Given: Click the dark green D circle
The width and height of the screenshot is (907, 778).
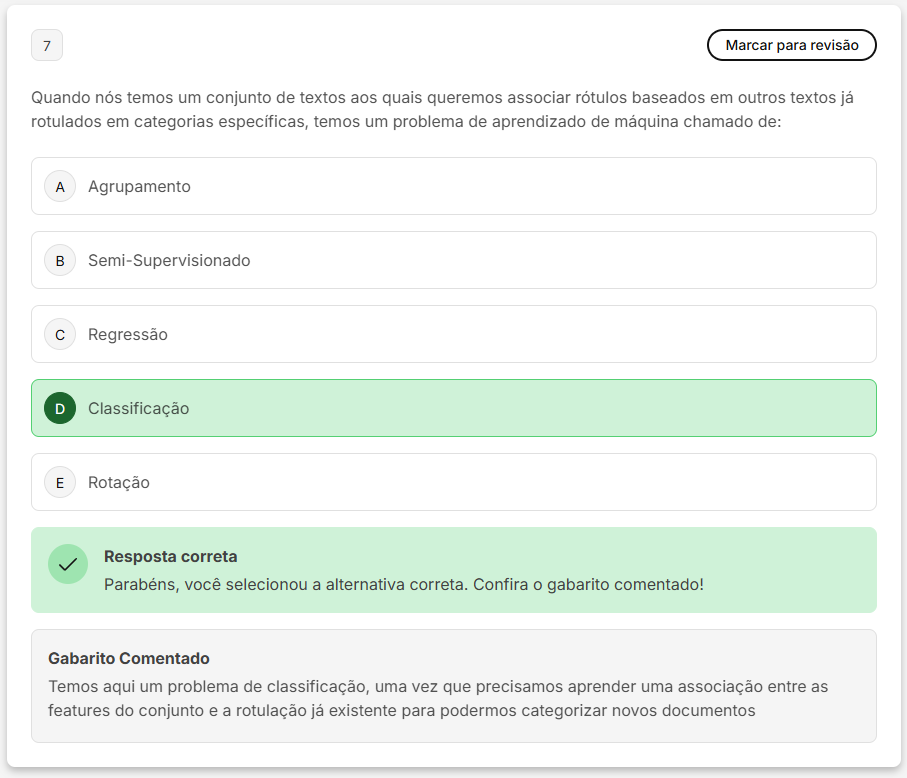Looking at the screenshot, I should pyautogui.click(x=60, y=408).
